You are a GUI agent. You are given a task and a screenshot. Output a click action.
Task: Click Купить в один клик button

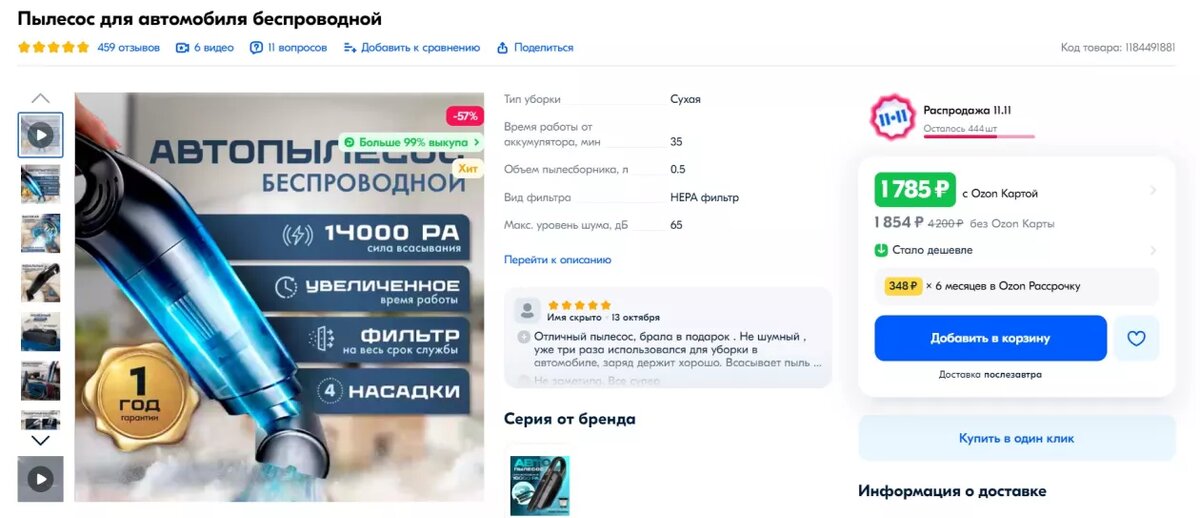(1016, 438)
